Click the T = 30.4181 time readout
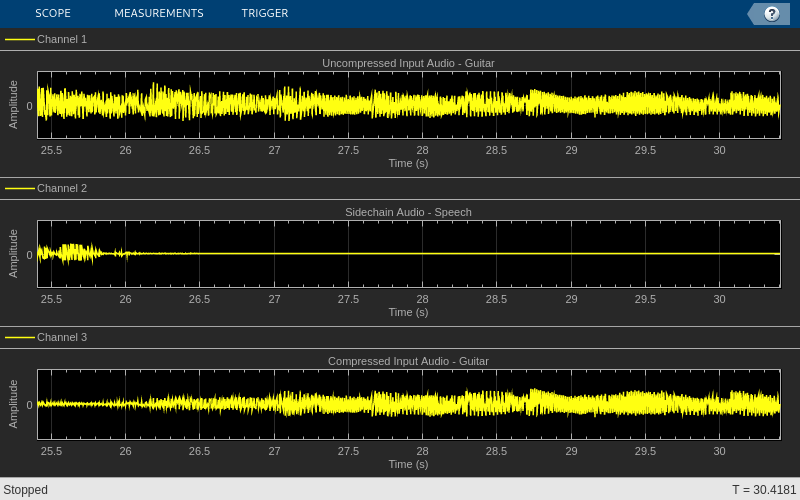Image resolution: width=800 pixels, height=500 pixels. point(764,490)
